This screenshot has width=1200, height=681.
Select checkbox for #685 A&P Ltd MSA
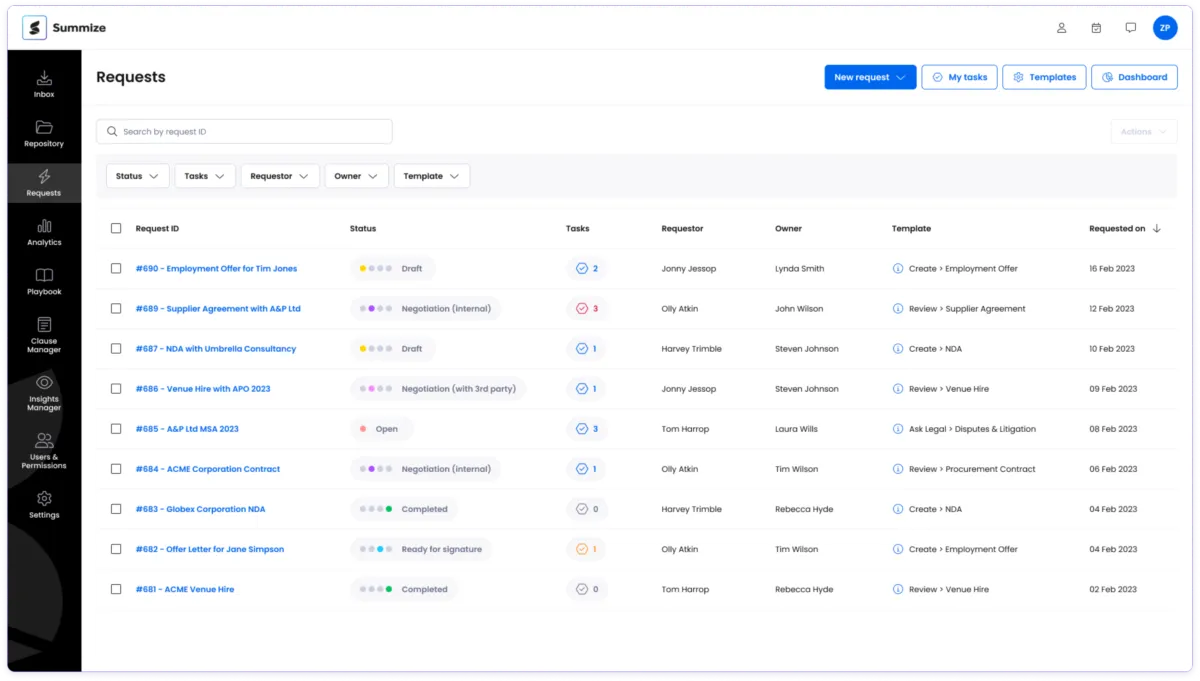pos(116,429)
